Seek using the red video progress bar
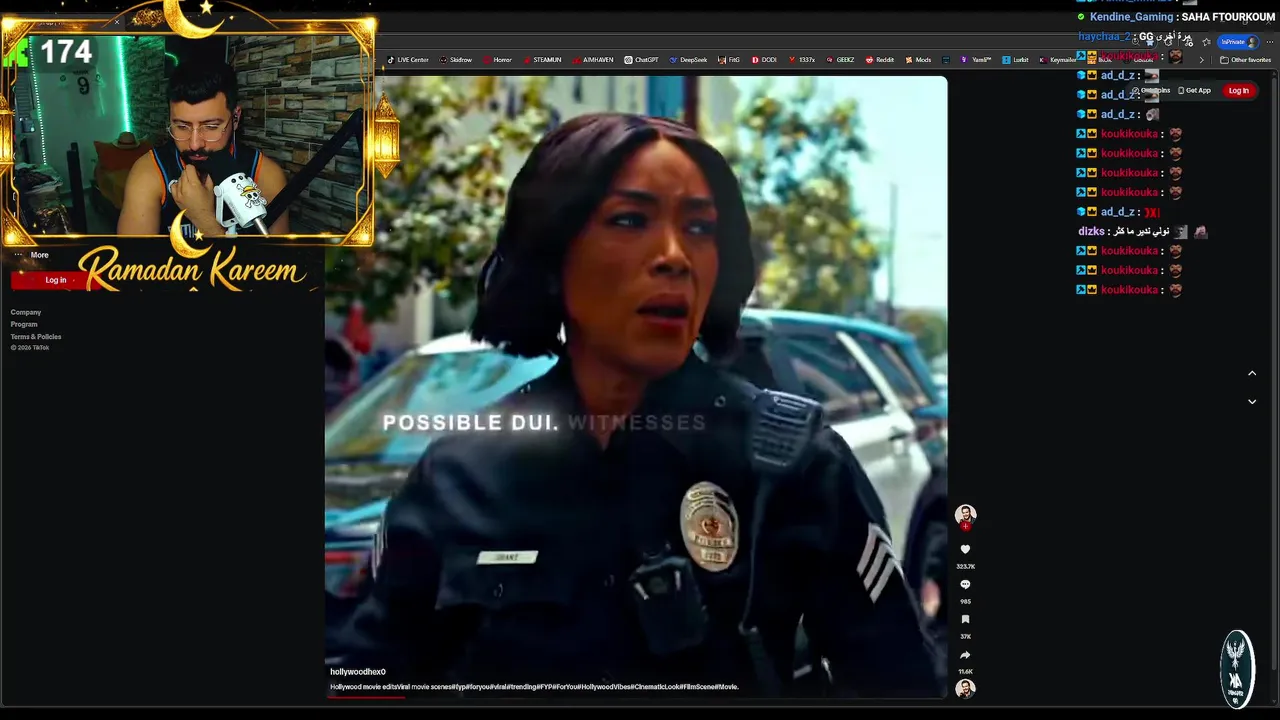Image resolution: width=1280 pixels, height=720 pixels. click(636, 696)
